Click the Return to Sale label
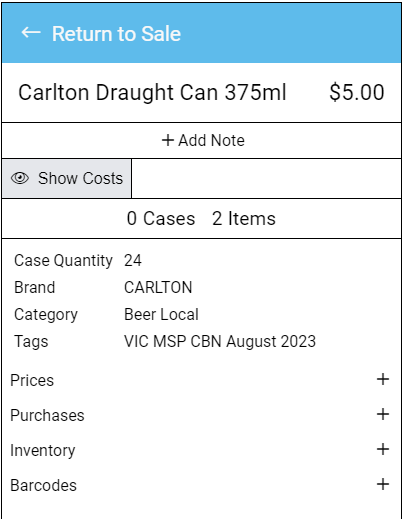Image resolution: width=404 pixels, height=519 pixels. 116,34
